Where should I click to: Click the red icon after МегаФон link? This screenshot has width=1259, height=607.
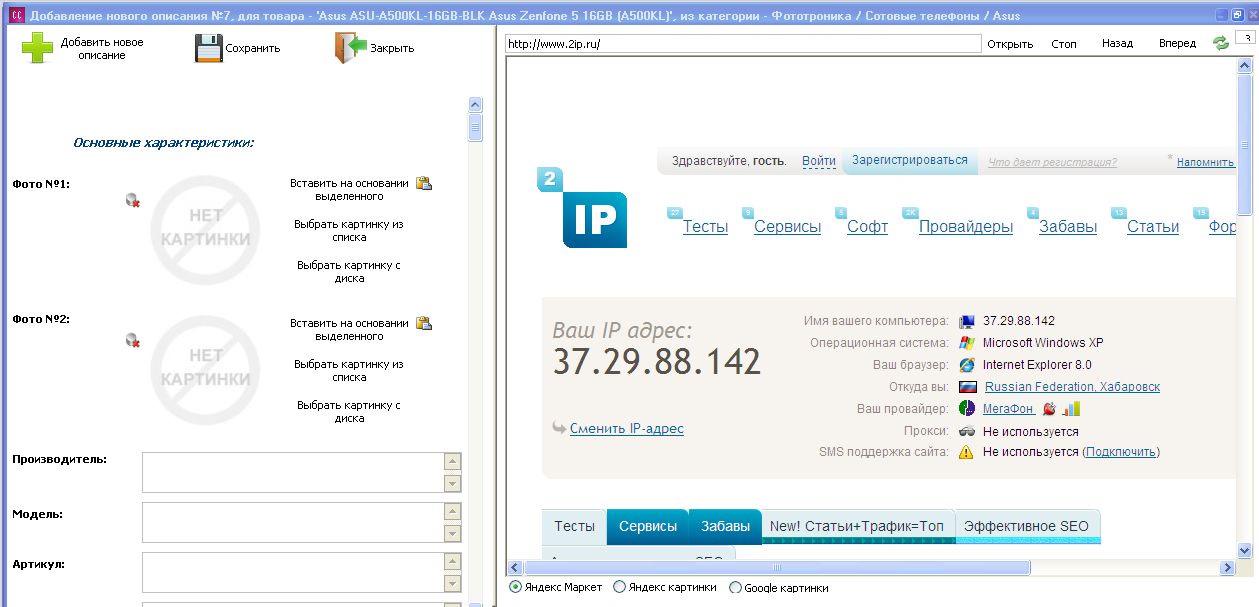pos(1049,408)
